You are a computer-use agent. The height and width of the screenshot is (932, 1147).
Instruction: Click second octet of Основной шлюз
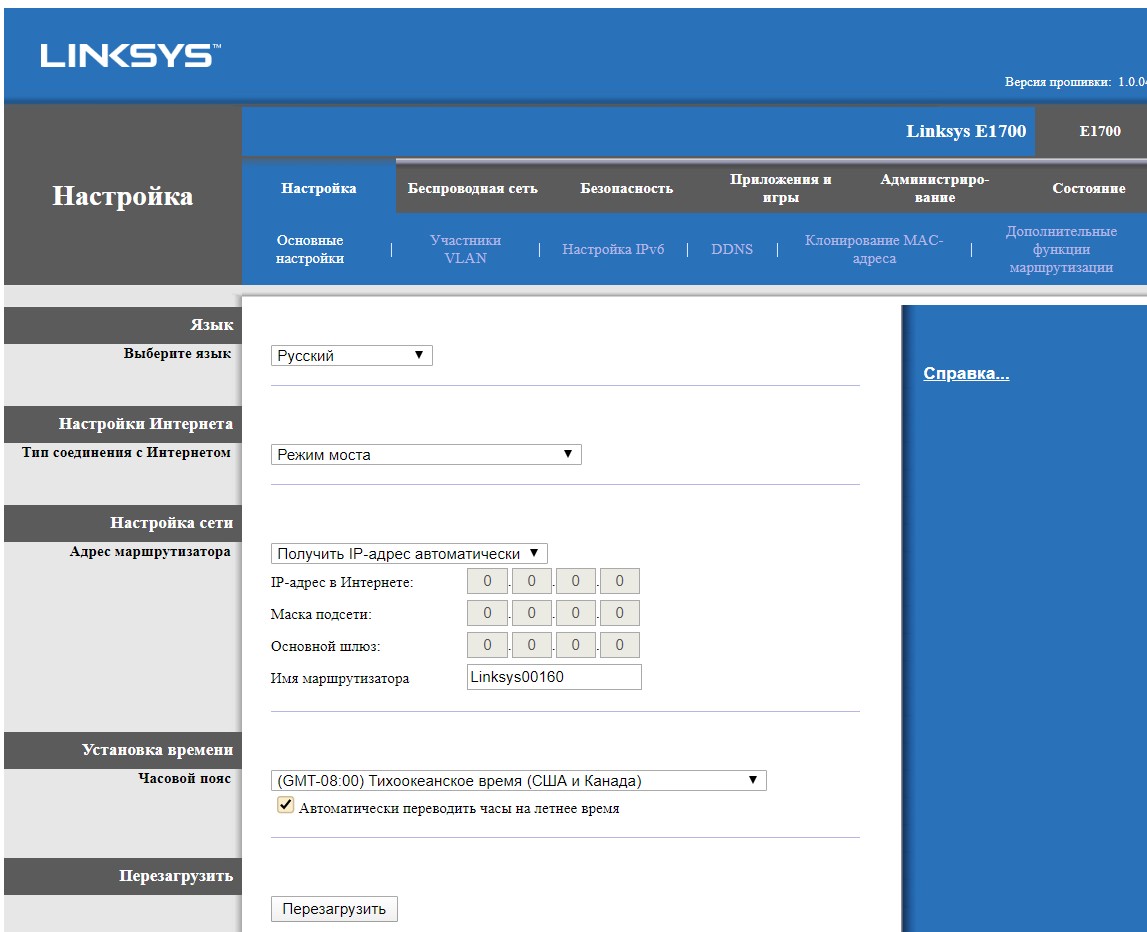(531, 645)
